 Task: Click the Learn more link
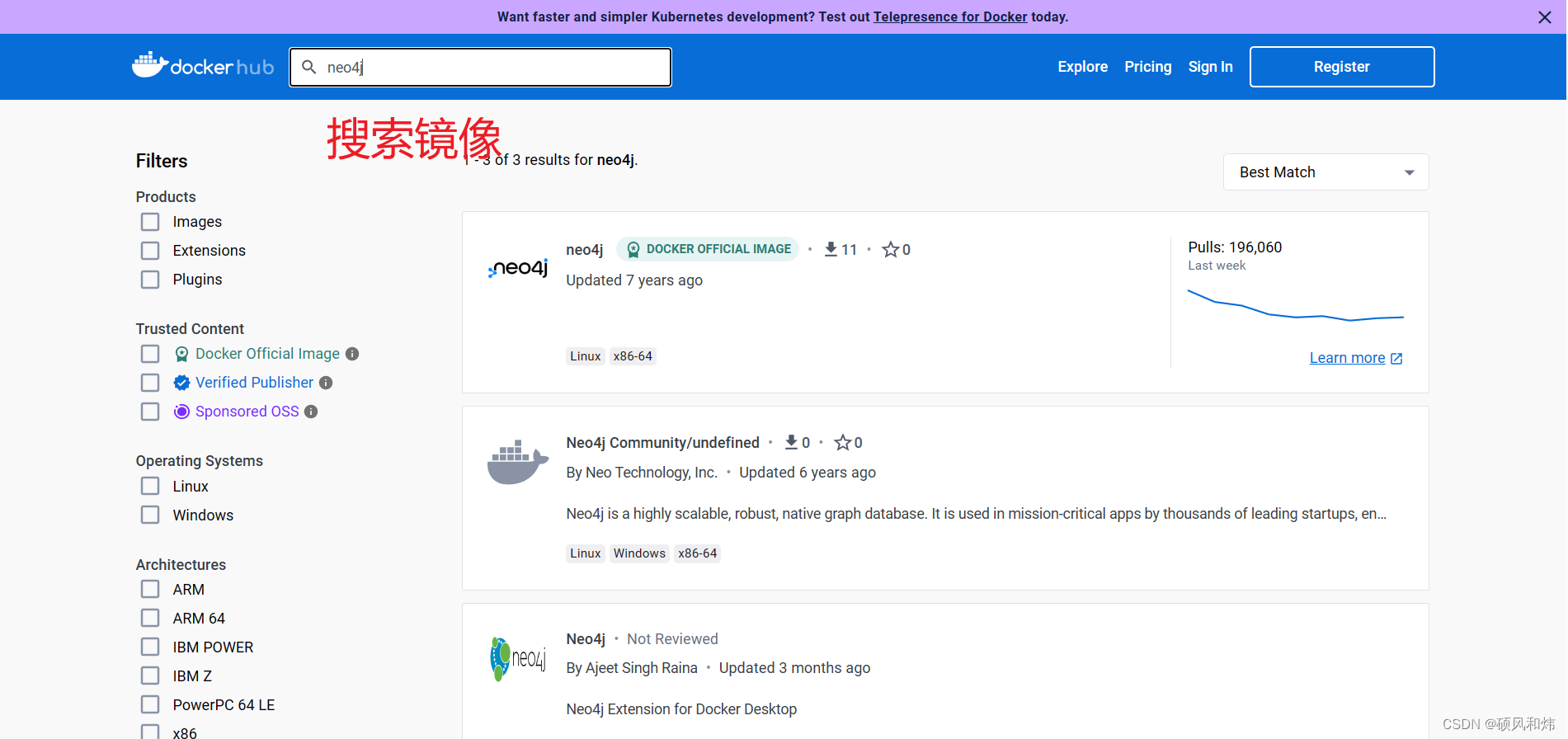(1347, 358)
